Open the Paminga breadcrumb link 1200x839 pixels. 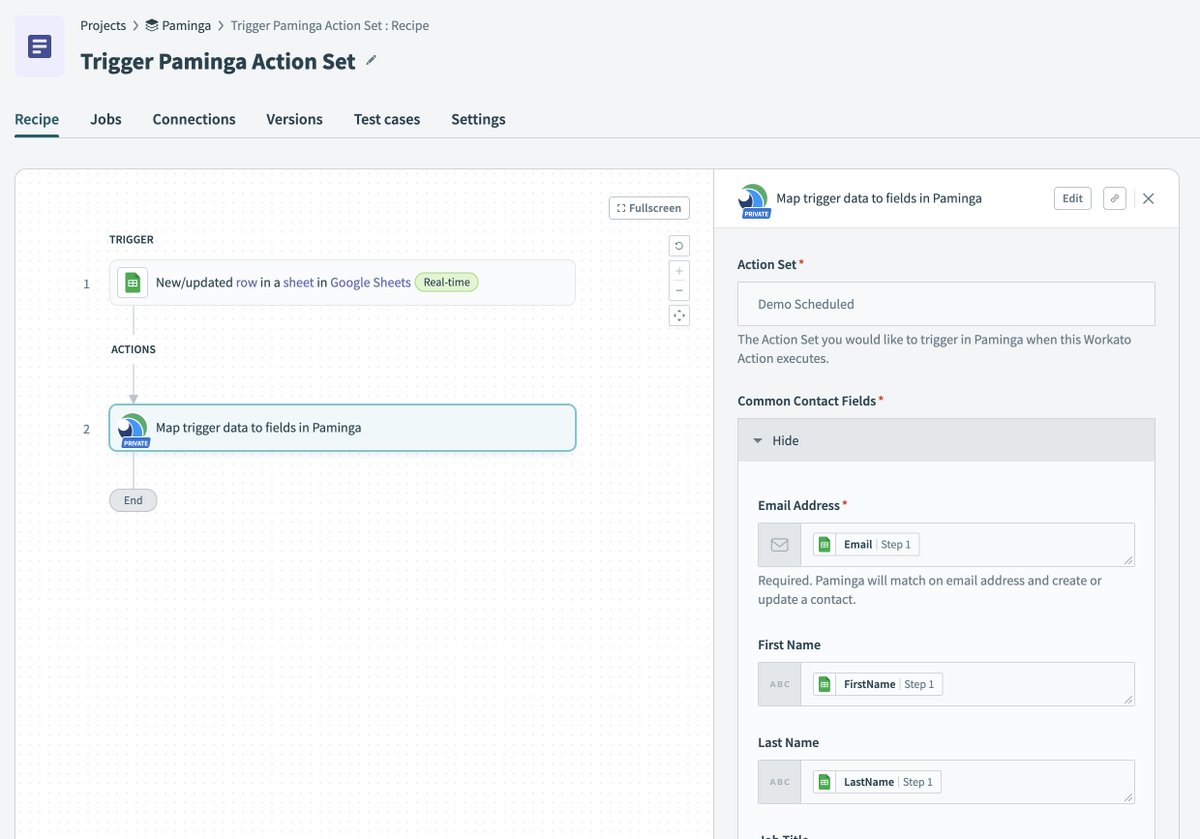(187, 26)
